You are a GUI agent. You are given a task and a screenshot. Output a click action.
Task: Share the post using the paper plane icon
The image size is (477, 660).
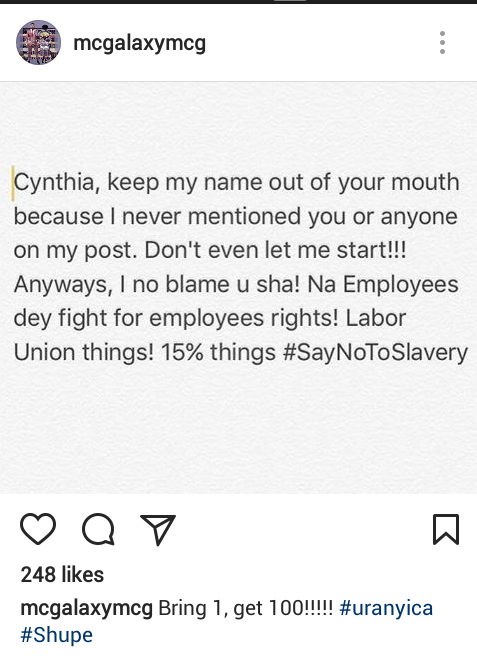158,530
